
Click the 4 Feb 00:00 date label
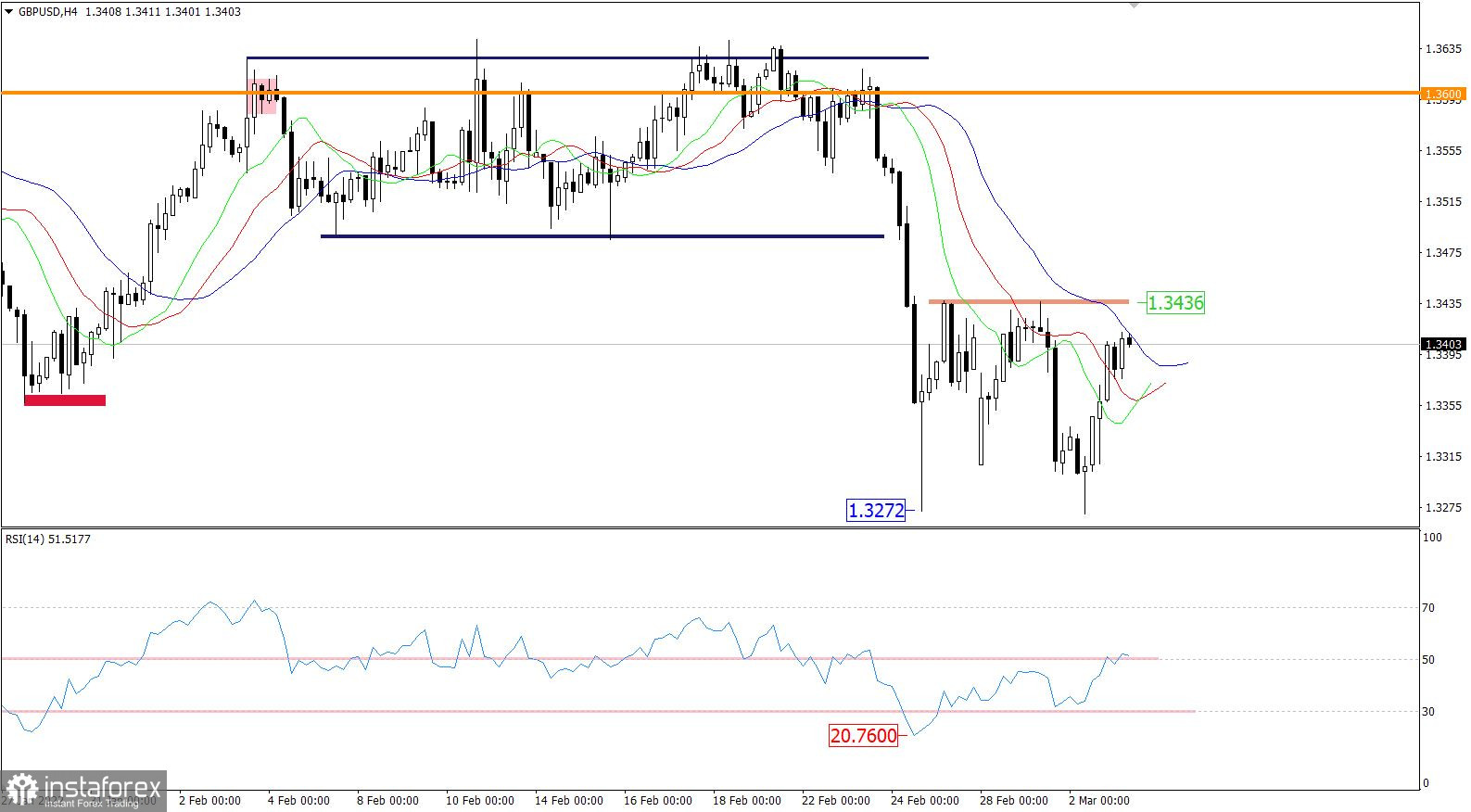point(298,801)
